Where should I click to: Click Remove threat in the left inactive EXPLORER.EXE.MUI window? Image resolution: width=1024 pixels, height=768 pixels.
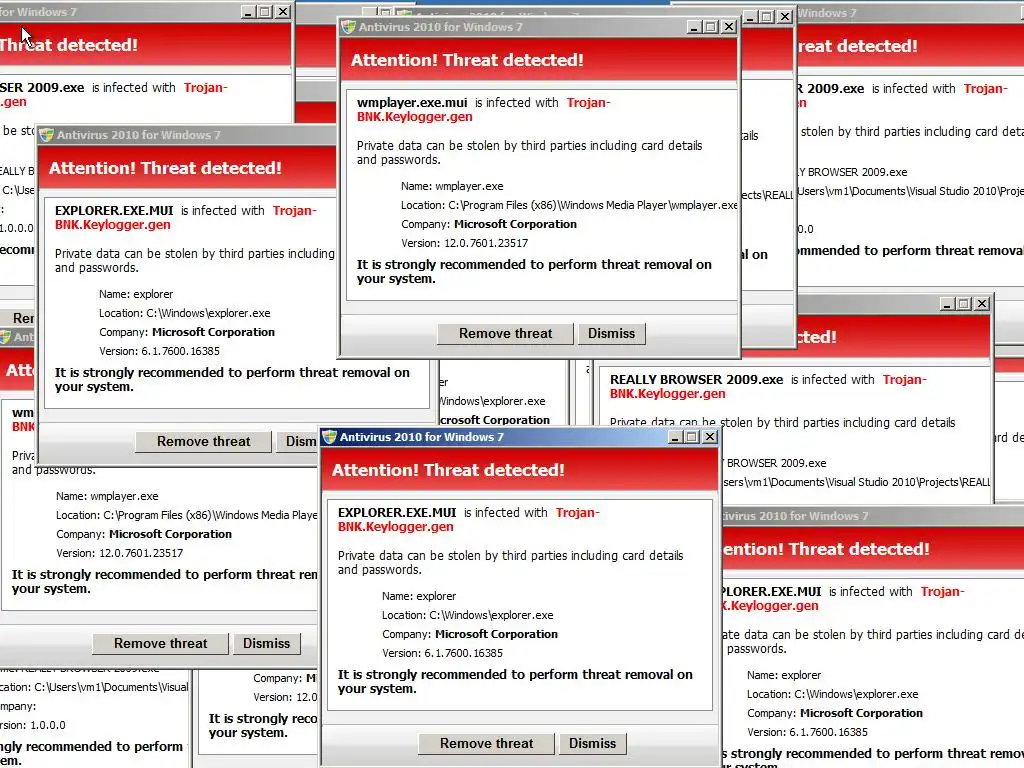point(203,441)
